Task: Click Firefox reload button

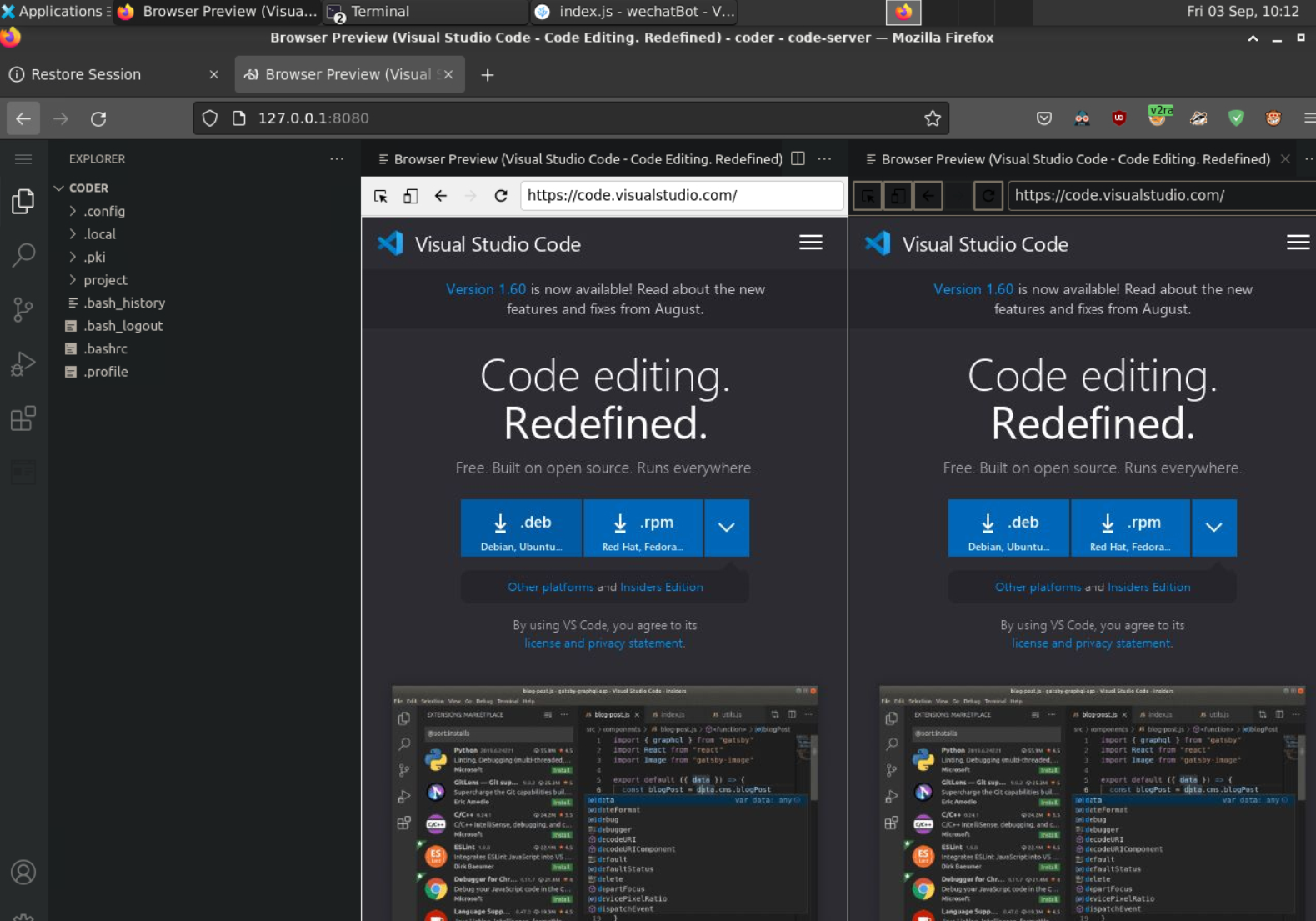Action: pyautogui.click(x=98, y=118)
